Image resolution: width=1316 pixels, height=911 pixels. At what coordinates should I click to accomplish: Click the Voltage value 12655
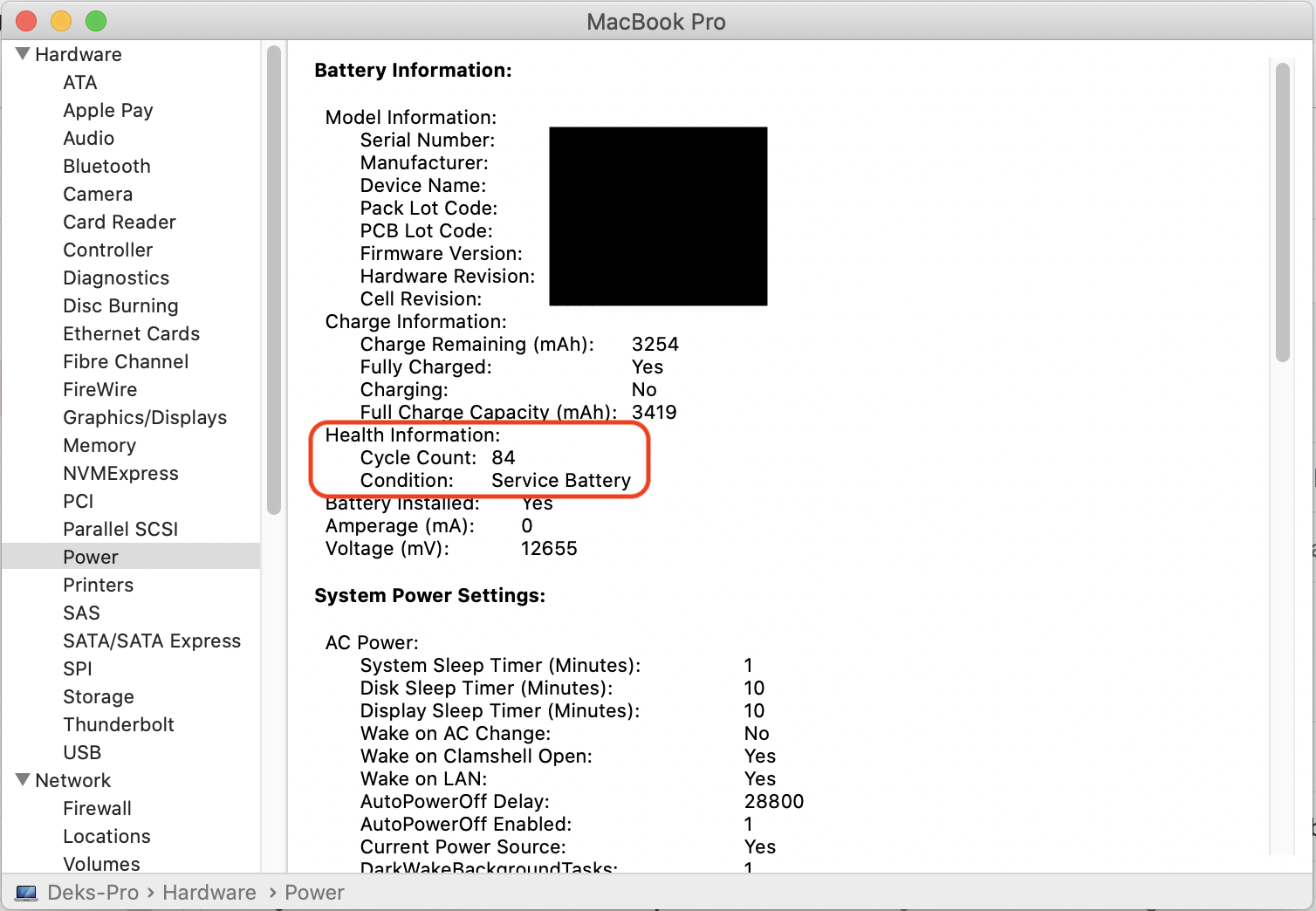coord(549,548)
